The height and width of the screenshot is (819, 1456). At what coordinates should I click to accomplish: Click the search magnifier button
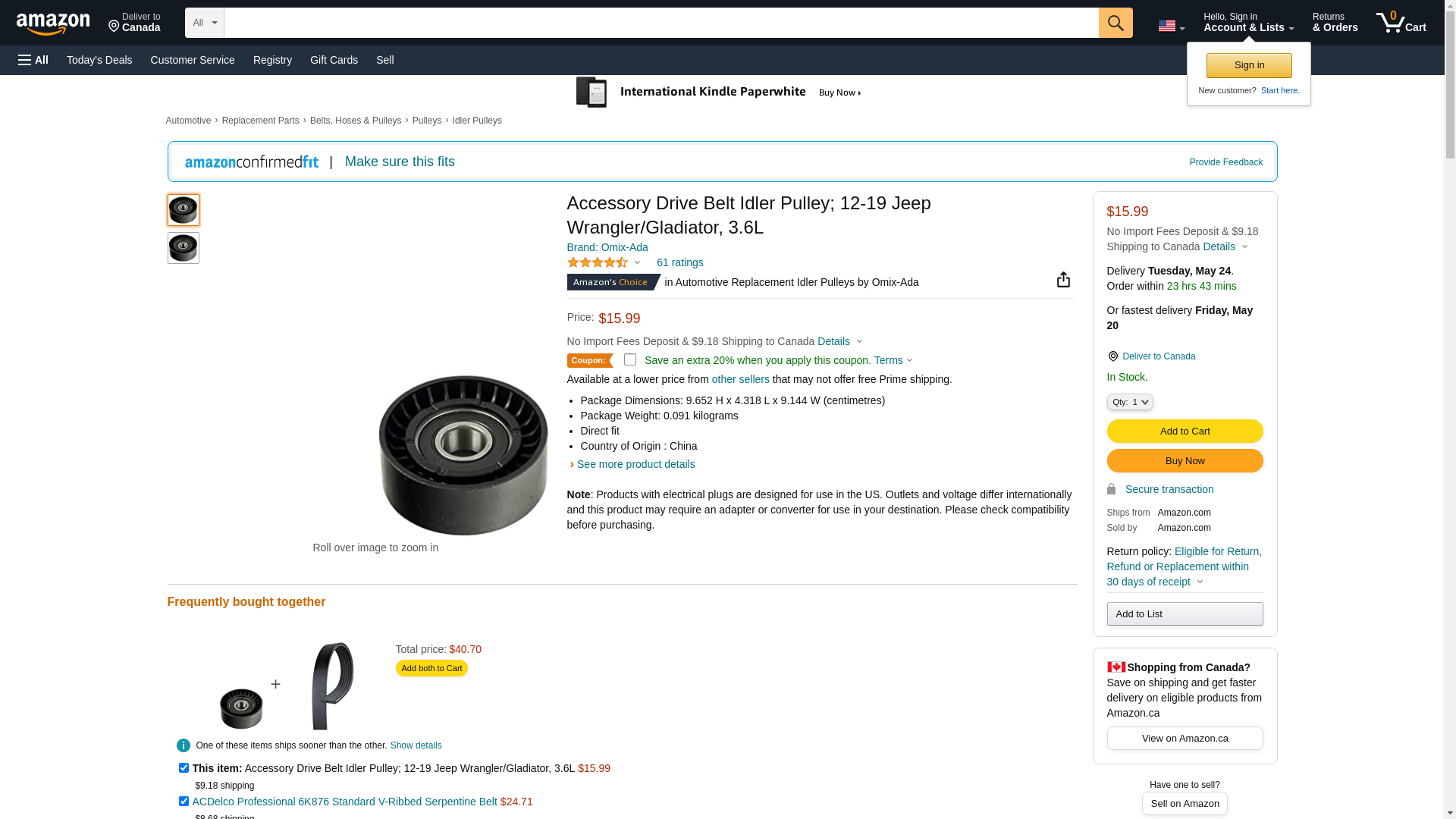(x=1116, y=23)
